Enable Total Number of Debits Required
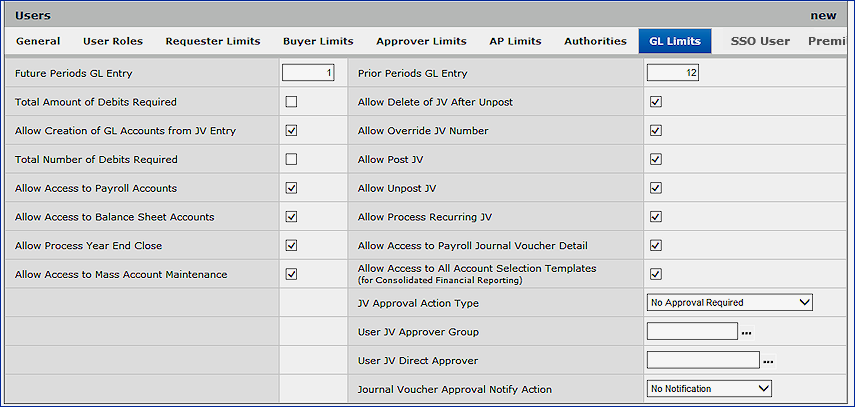 coord(291,159)
